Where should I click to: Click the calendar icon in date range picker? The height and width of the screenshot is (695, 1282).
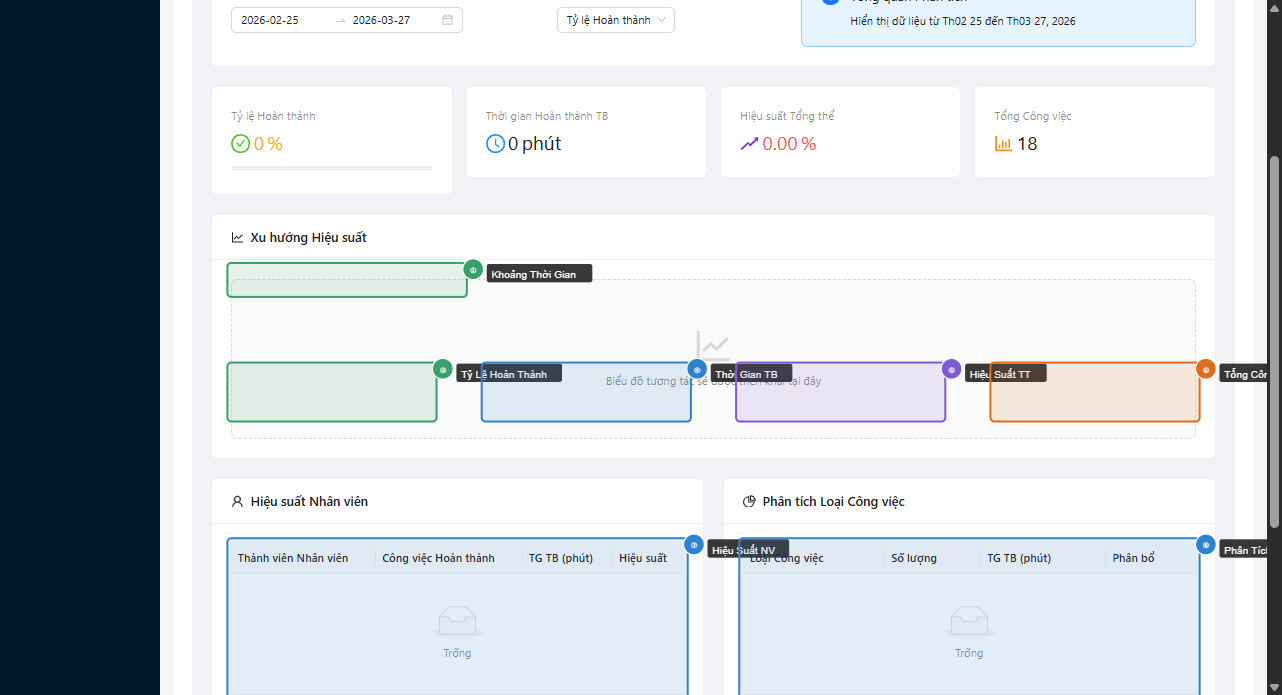pos(447,20)
